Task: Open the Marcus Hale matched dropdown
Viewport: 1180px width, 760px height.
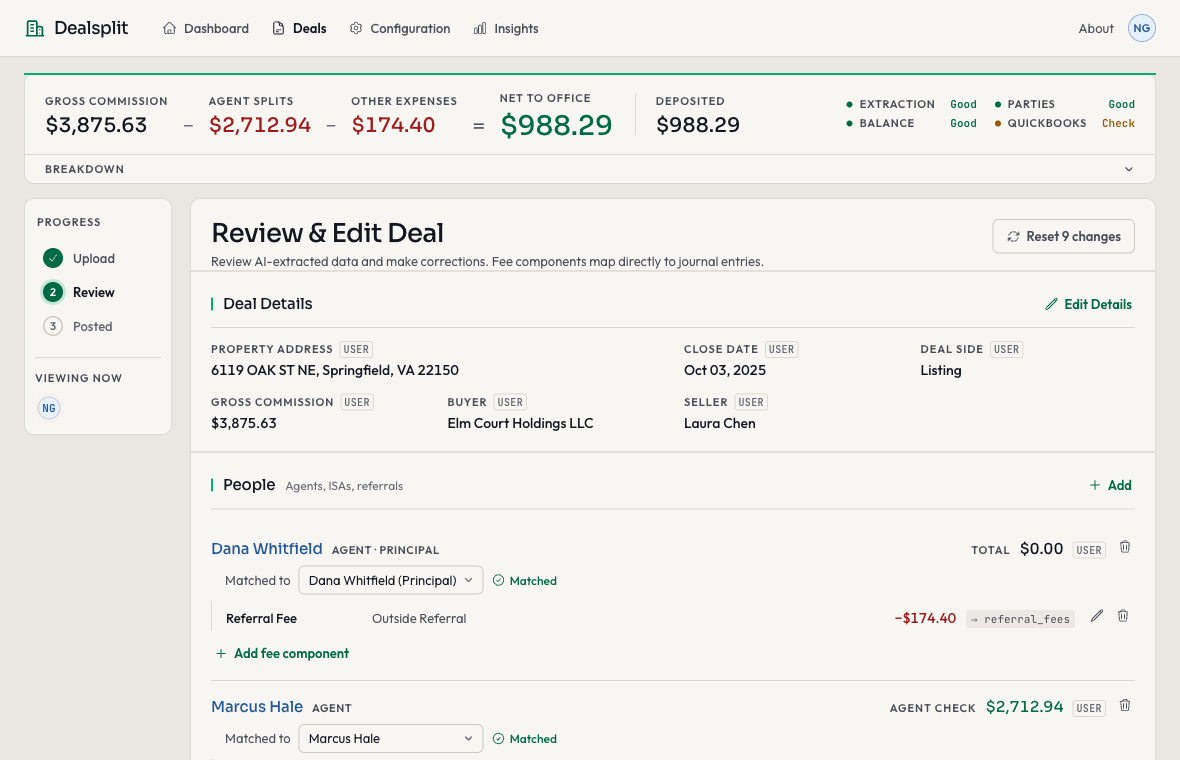Action: pyautogui.click(x=391, y=738)
